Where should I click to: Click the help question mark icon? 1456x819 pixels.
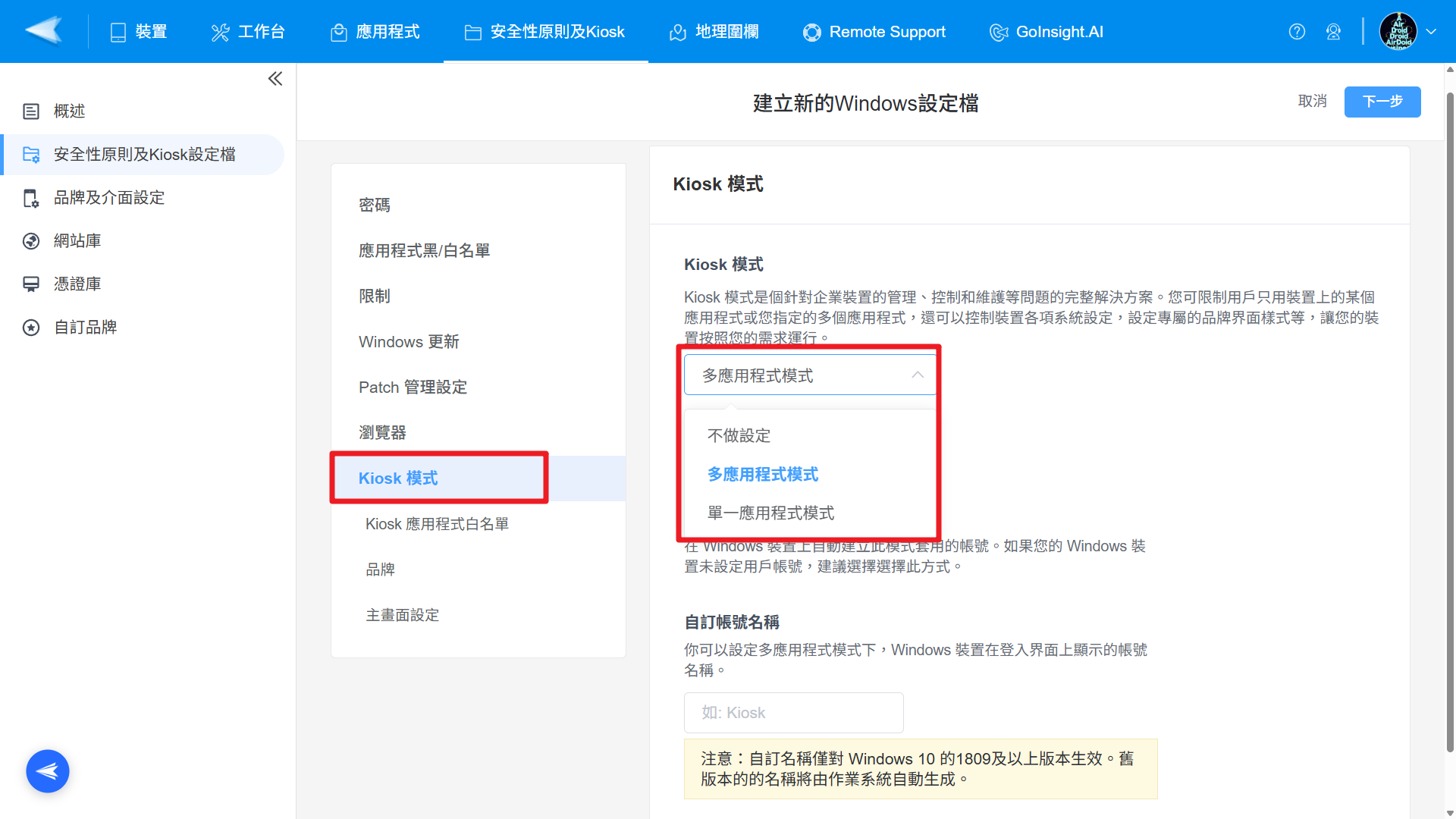pos(1297,32)
